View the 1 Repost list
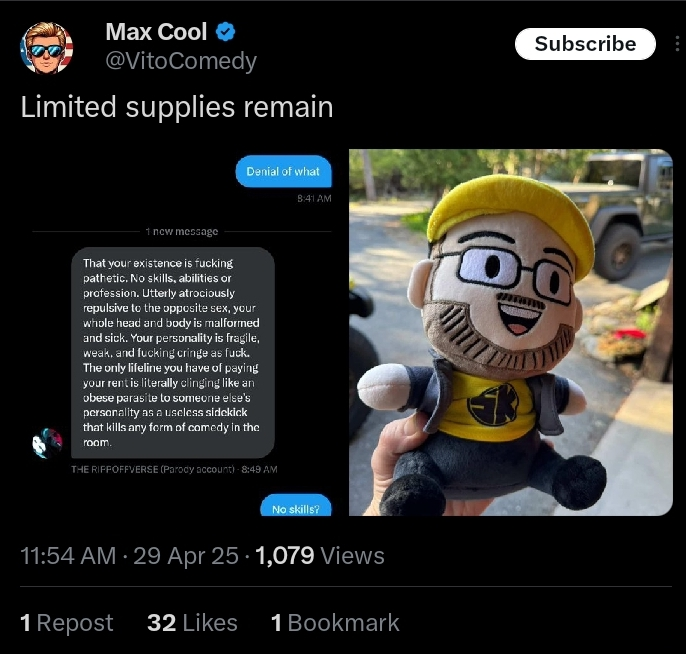Image resolution: width=686 pixels, height=654 pixels. tap(66, 623)
